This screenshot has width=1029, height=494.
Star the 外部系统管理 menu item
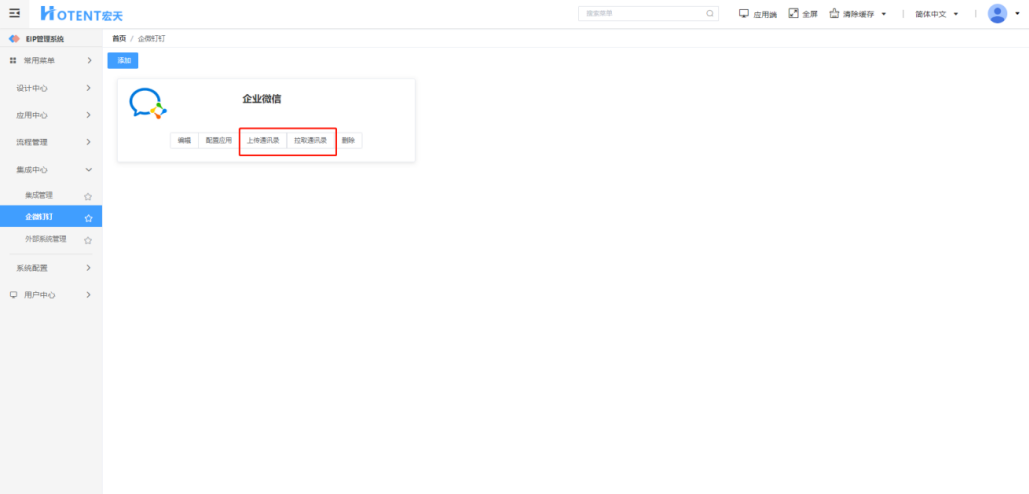(88, 240)
